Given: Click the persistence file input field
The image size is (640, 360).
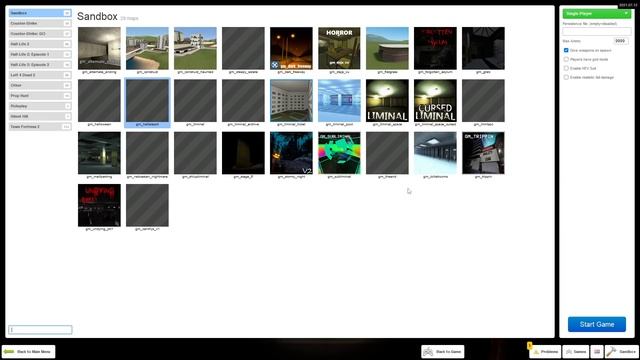Looking at the screenshot, I should [597, 31].
